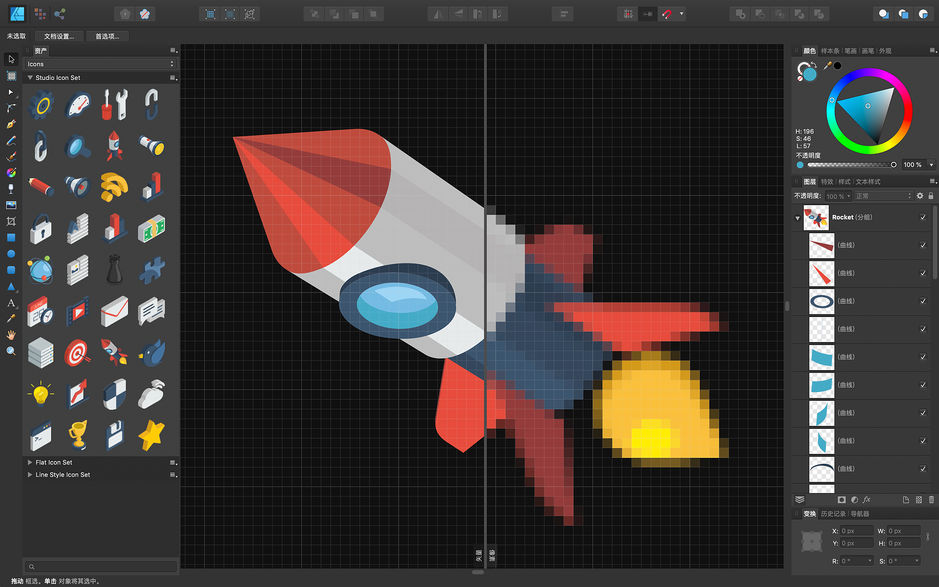939x587 pixels.
Task: Click the Wi-Fi signal asset icon
Action: [114, 187]
